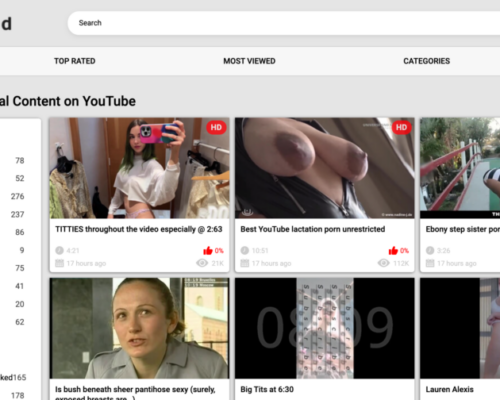
Task: Switch to the MOST VIEWED tab
Action: tap(249, 61)
